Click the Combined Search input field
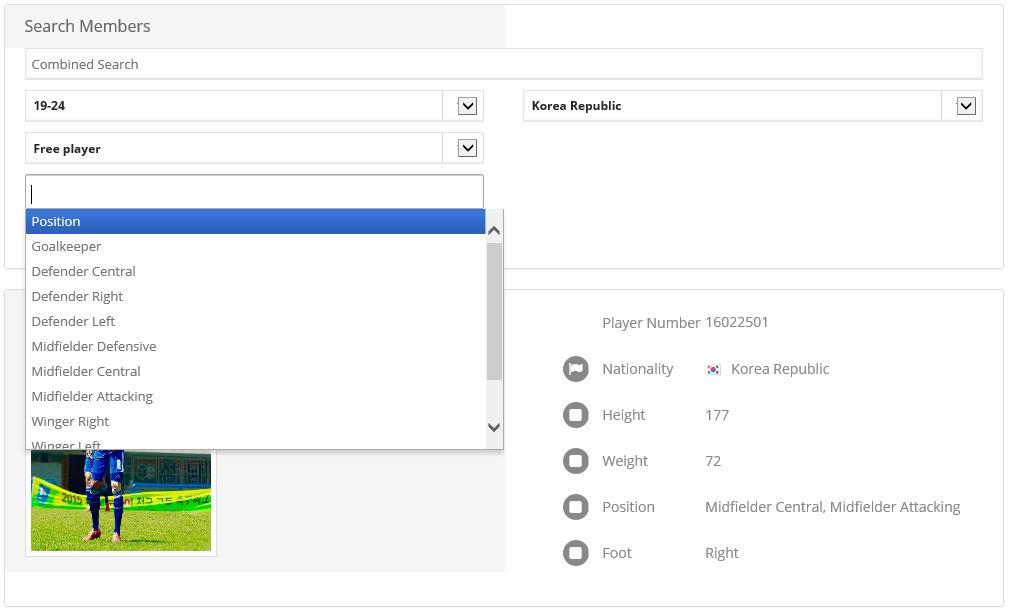 pyautogui.click(x=503, y=64)
